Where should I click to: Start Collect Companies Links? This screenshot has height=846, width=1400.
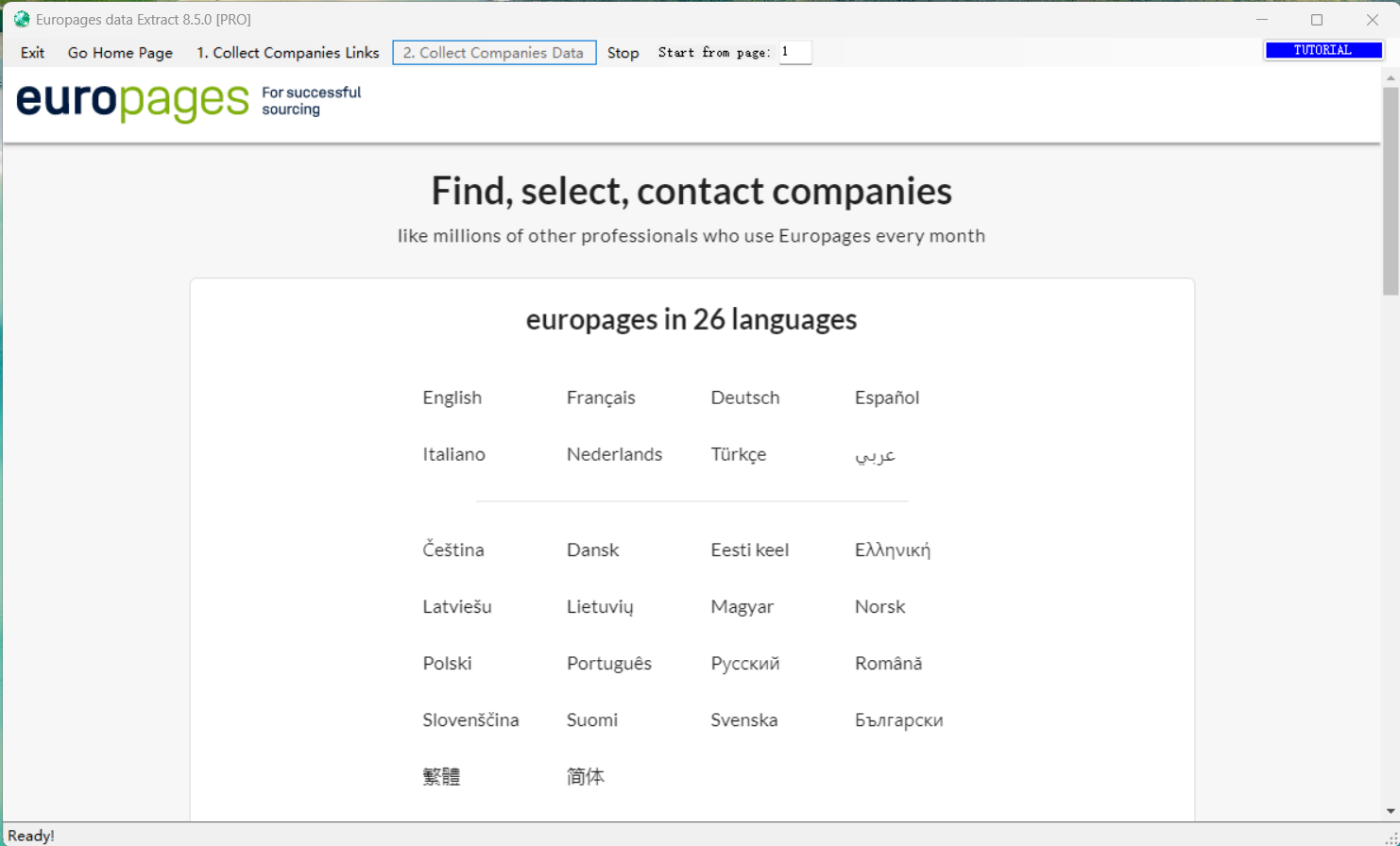click(x=287, y=53)
